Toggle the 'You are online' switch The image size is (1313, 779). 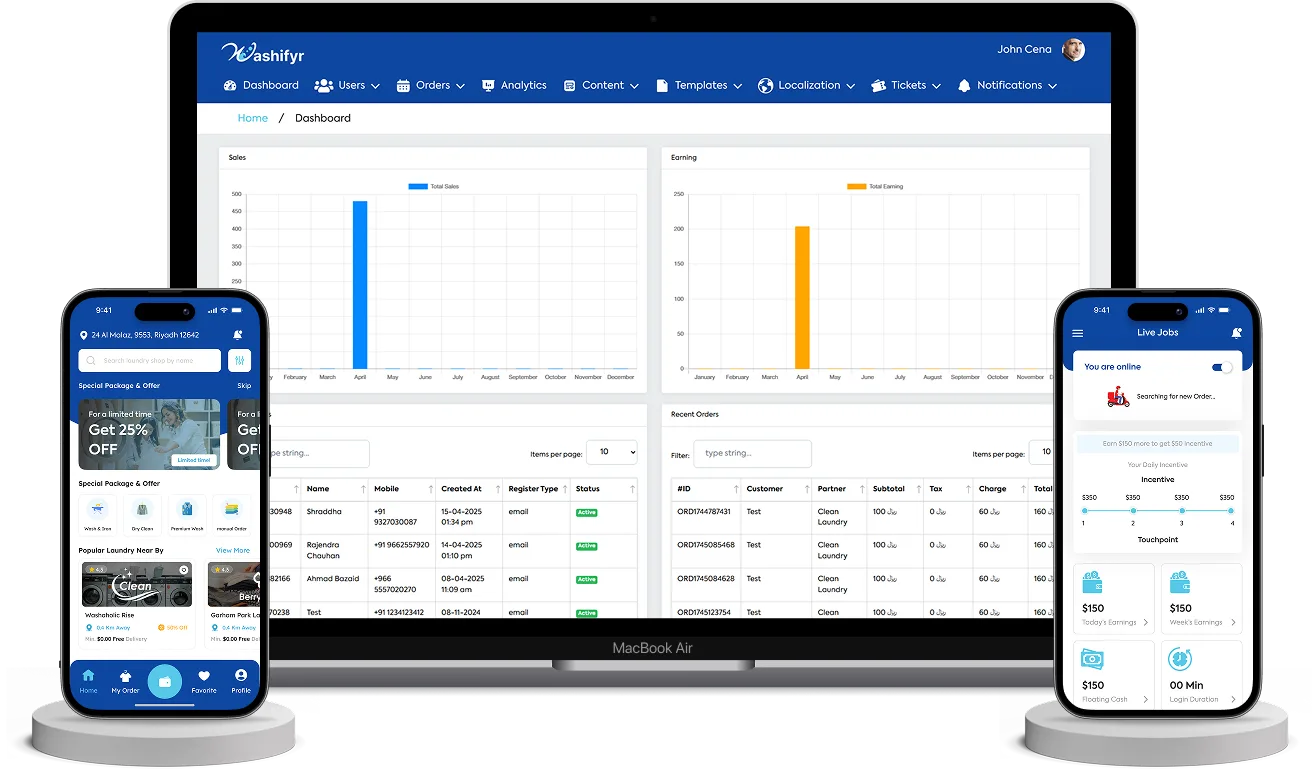point(1222,367)
